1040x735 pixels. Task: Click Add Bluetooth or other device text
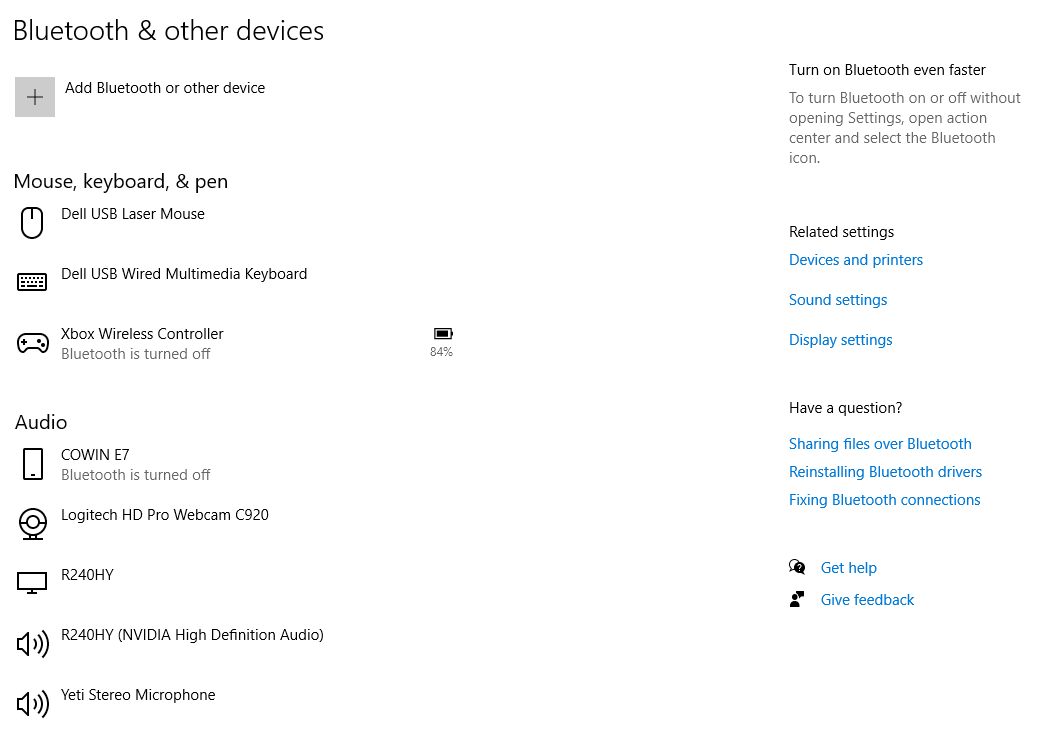point(164,88)
